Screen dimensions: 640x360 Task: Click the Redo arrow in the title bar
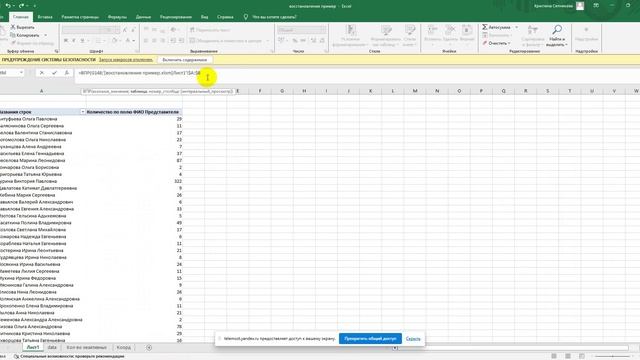(21, 6)
